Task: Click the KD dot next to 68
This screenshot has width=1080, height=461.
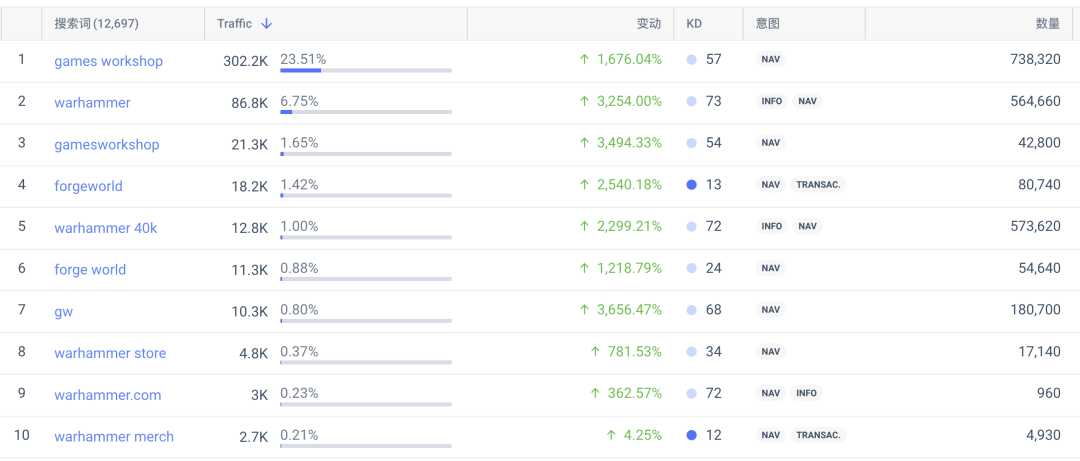Action: (x=692, y=310)
